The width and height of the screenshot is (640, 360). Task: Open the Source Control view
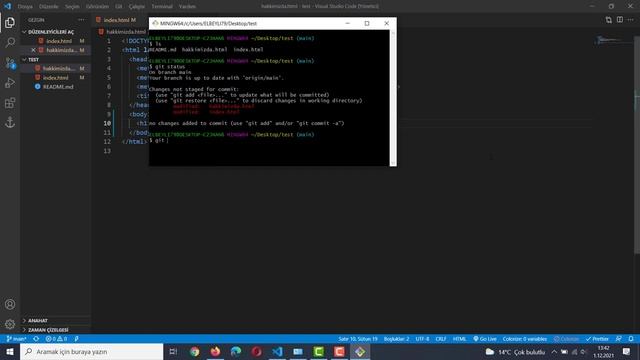click(10, 62)
